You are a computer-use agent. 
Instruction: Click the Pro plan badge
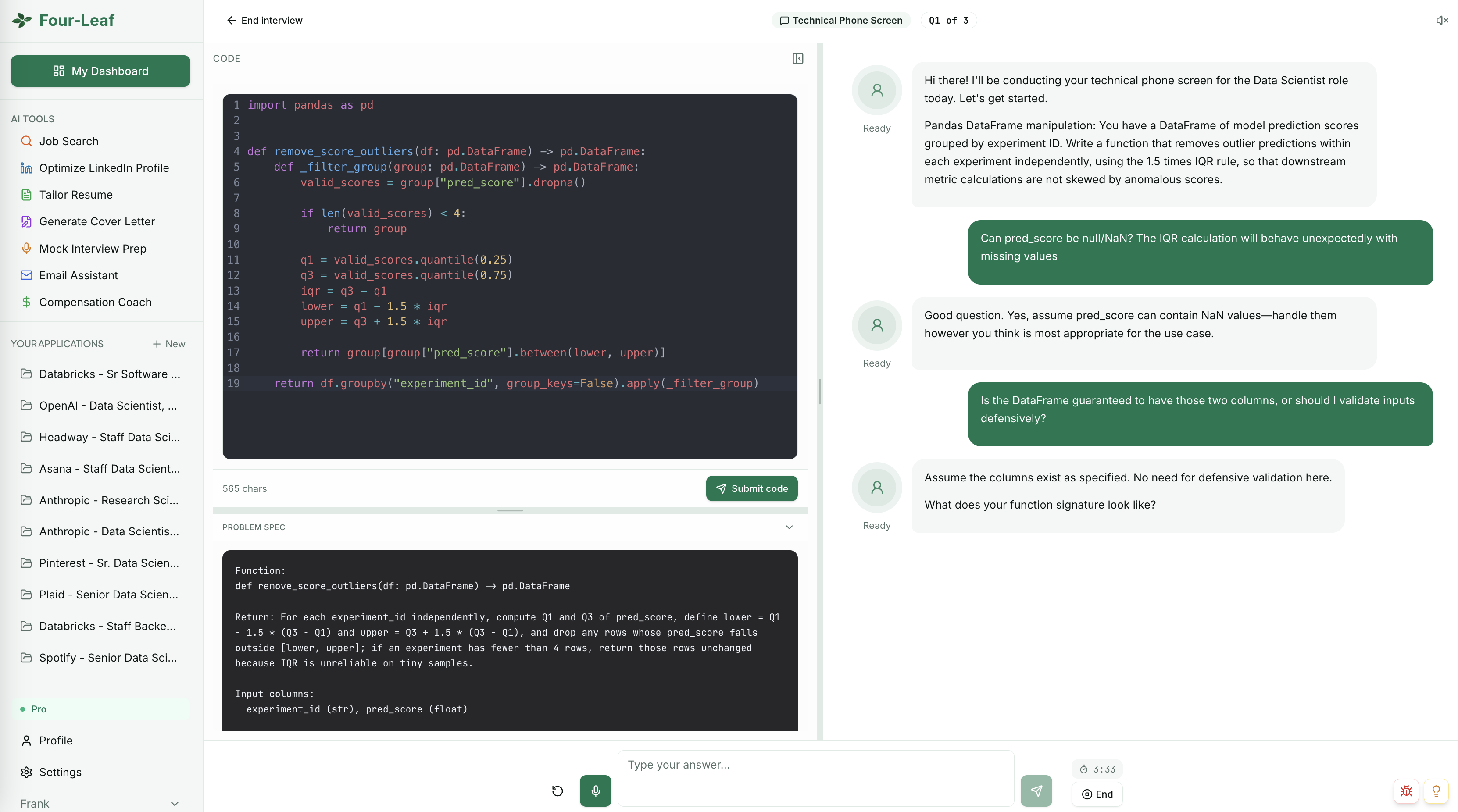(100, 709)
